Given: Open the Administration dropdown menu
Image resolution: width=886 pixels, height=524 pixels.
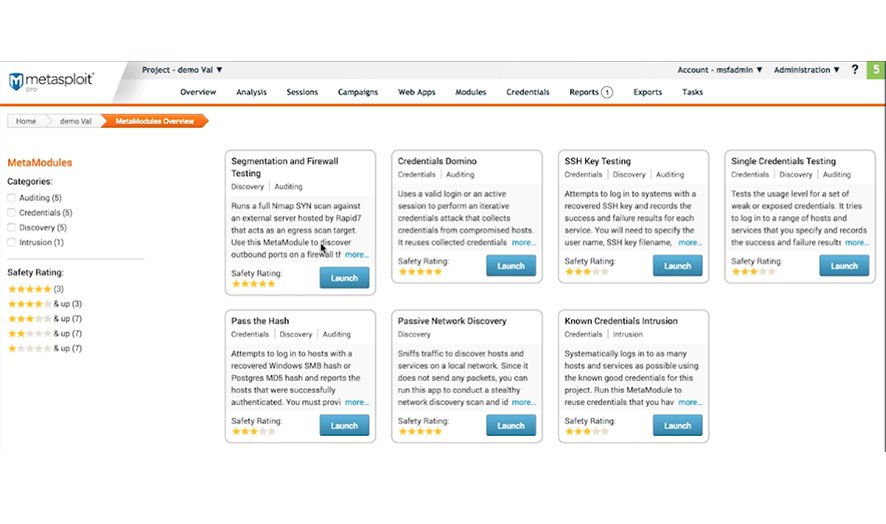Looking at the screenshot, I should point(807,70).
